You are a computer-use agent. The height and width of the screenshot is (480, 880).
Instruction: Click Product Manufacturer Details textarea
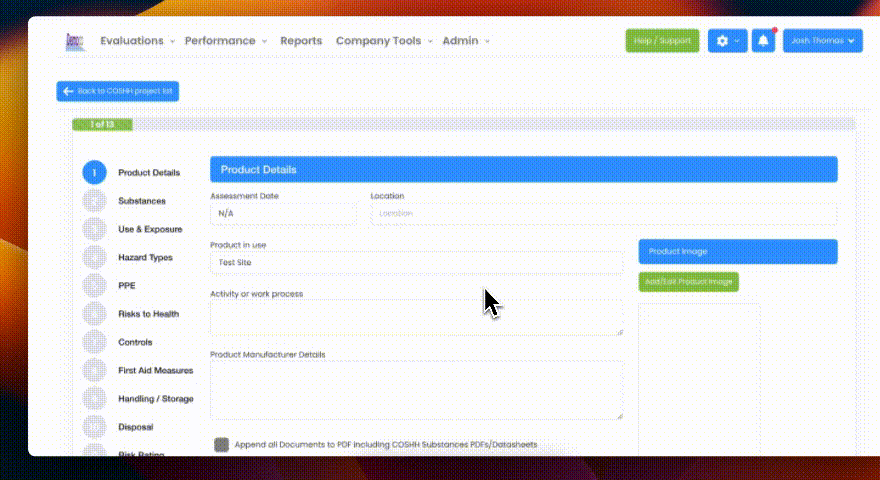point(416,390)
